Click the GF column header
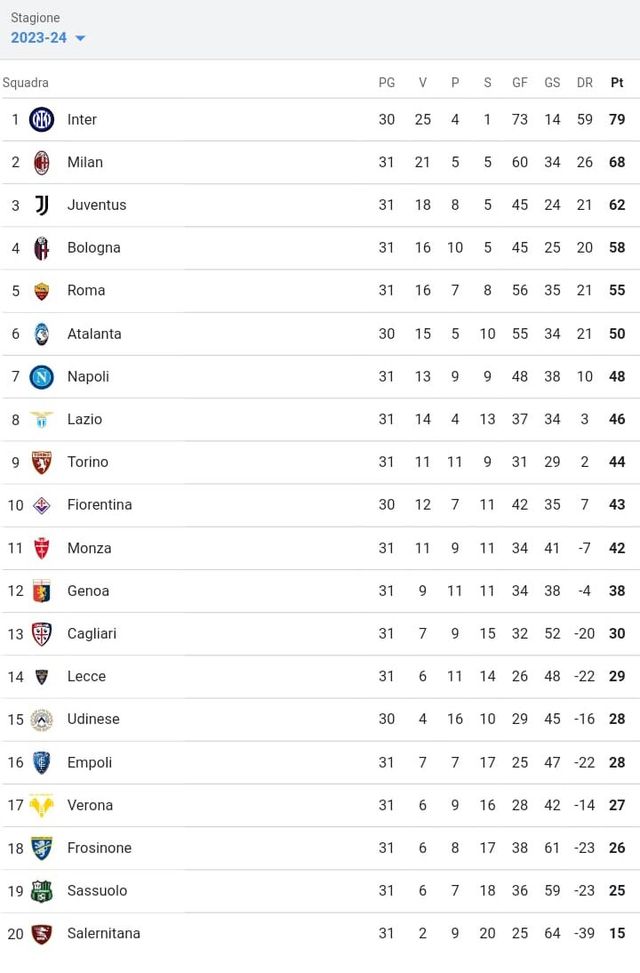 click(x=520, y=83)
